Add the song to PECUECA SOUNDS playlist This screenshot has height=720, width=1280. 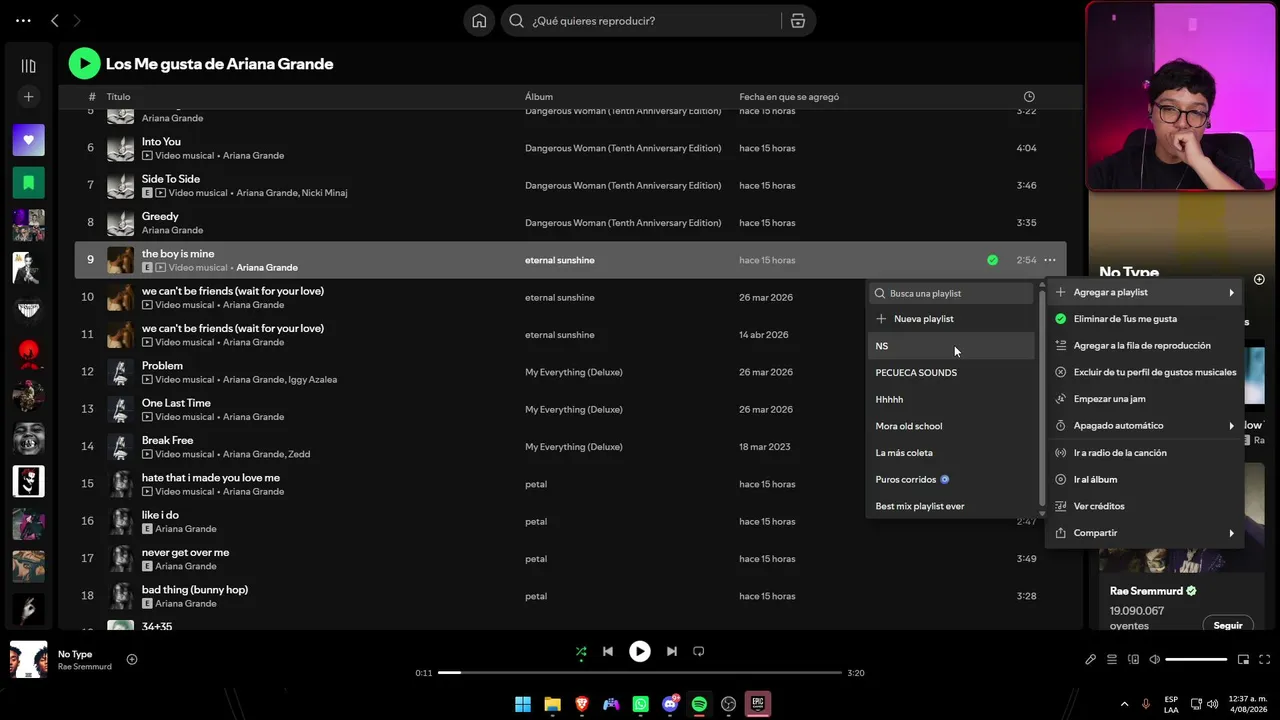coord(951,373)
